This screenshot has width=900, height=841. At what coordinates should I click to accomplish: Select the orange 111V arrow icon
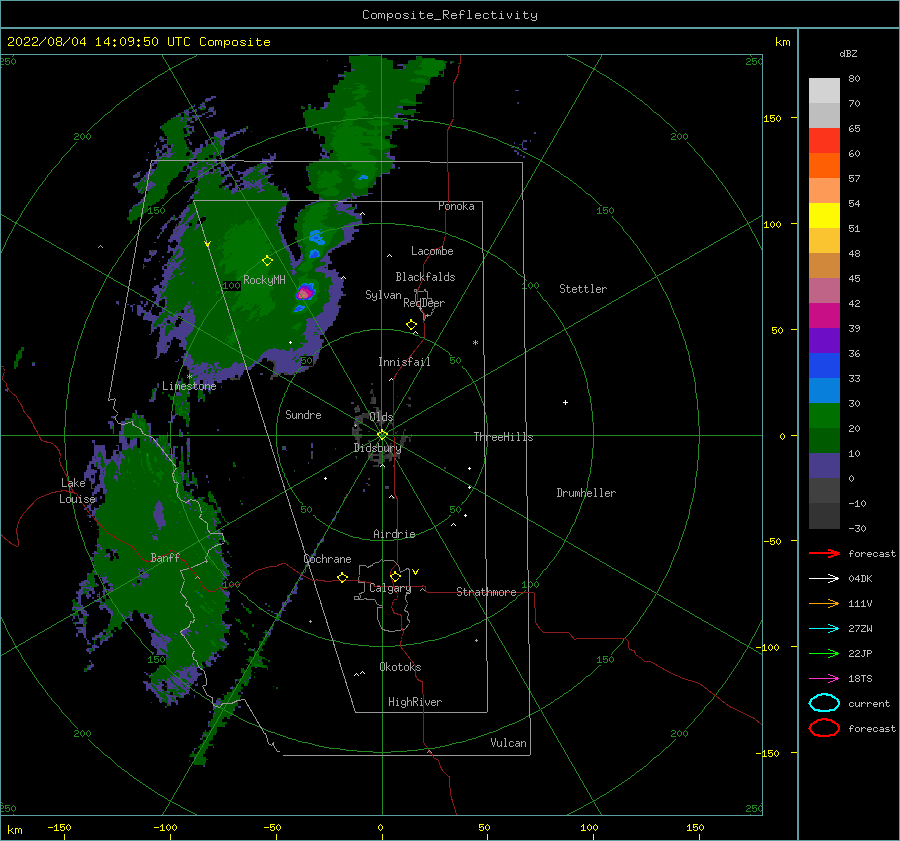824,603
